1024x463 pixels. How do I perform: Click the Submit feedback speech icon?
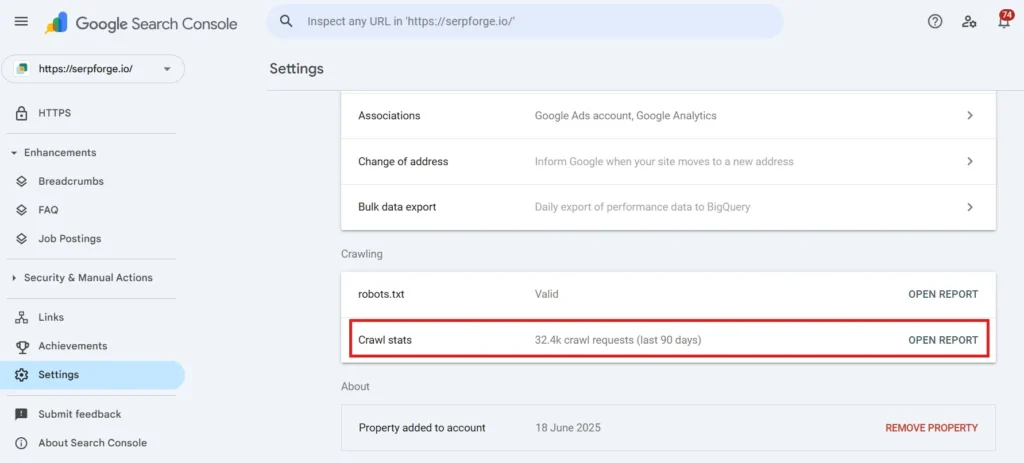[22, 414]
